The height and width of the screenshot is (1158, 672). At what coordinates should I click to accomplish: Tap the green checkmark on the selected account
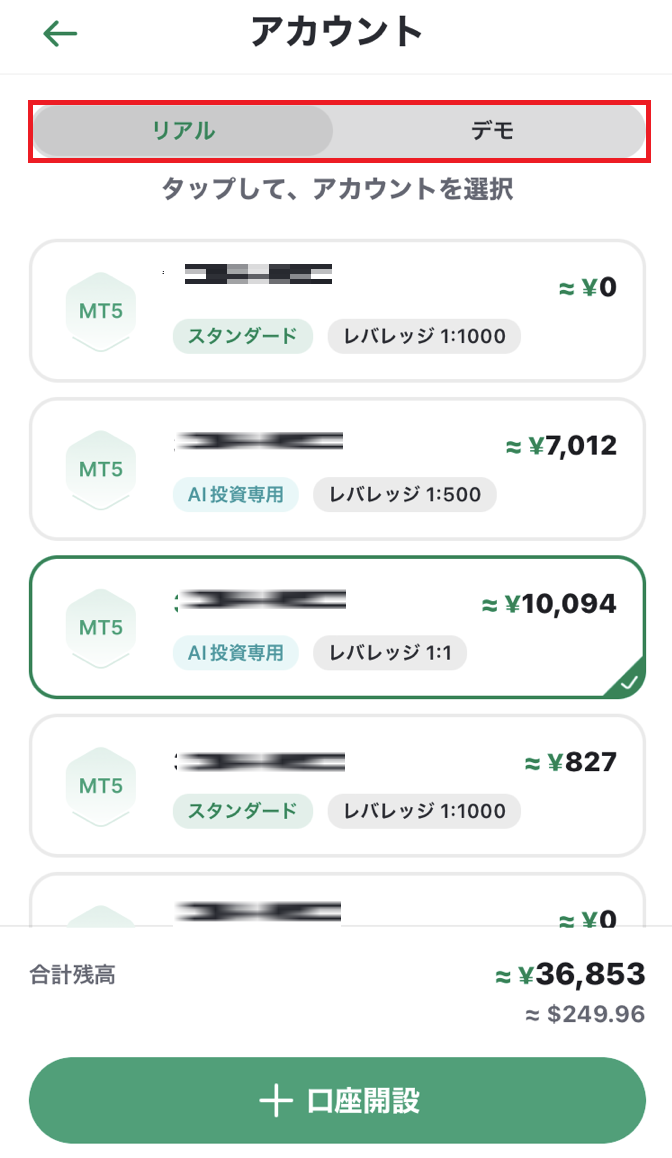(628, 683)
